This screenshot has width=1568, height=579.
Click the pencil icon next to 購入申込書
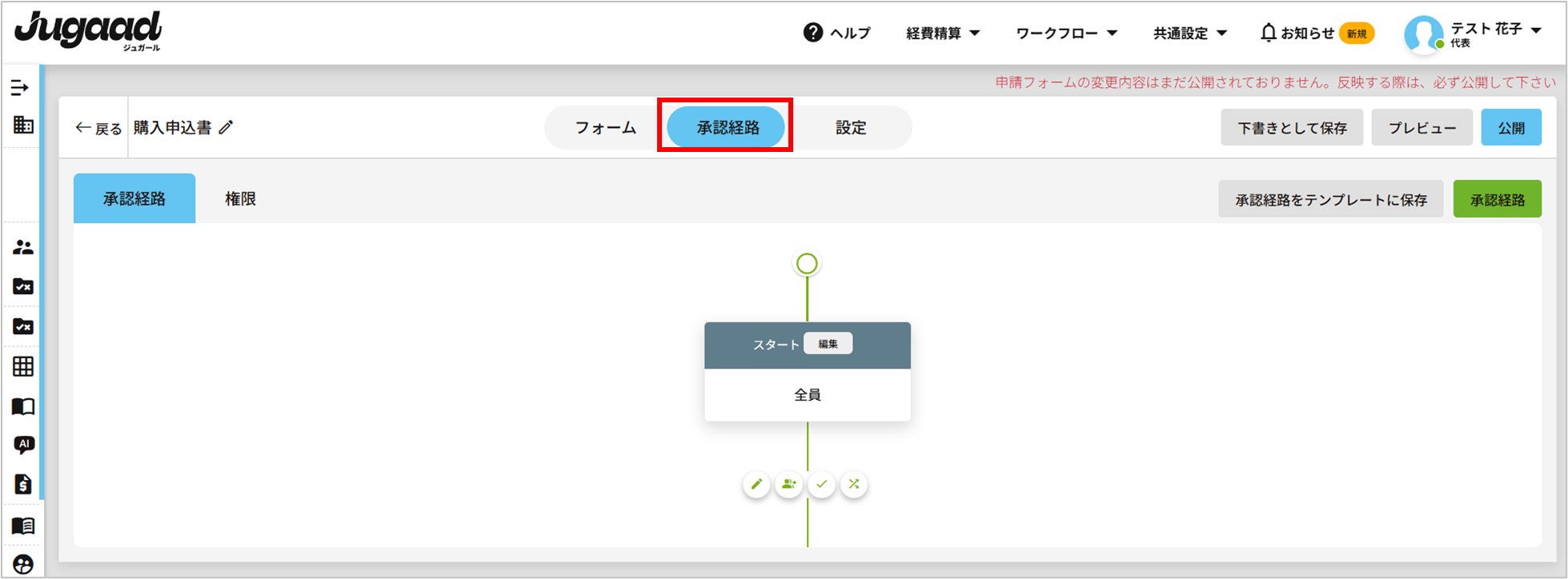[227, 128]
